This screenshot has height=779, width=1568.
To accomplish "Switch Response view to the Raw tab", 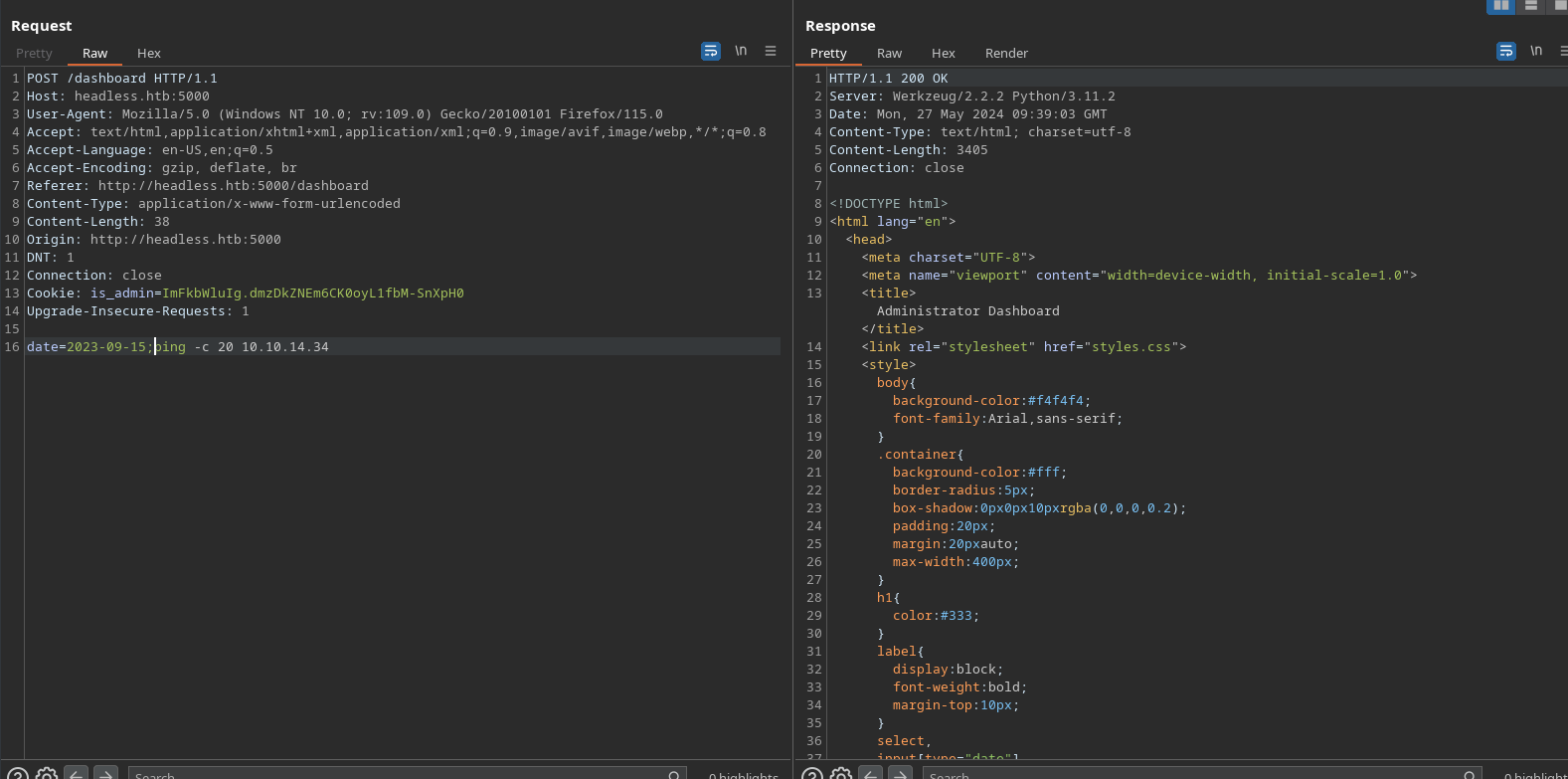I will pyautogui.click(x=889, y=54).
